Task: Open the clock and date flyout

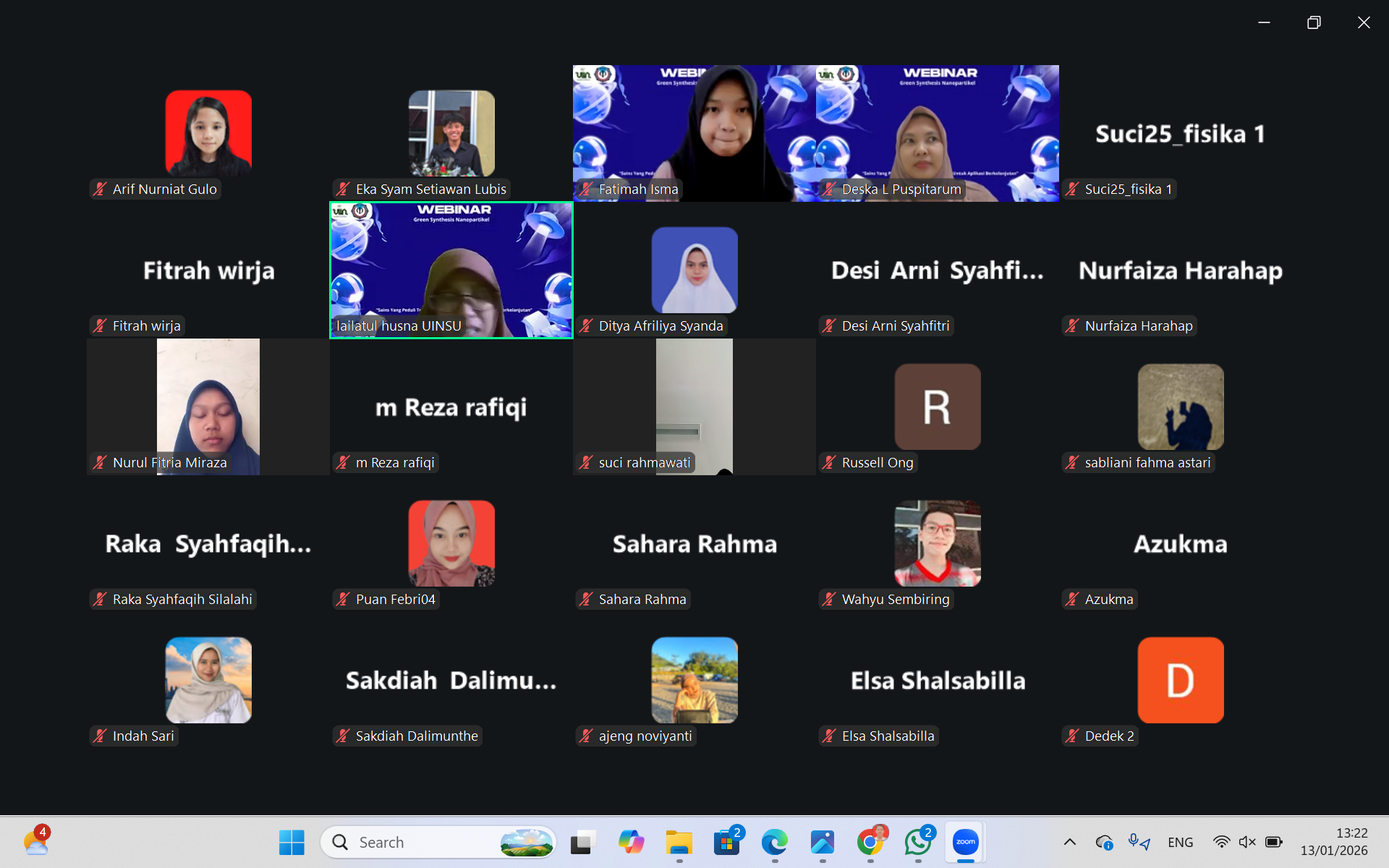Action: tap(1333, 842)
